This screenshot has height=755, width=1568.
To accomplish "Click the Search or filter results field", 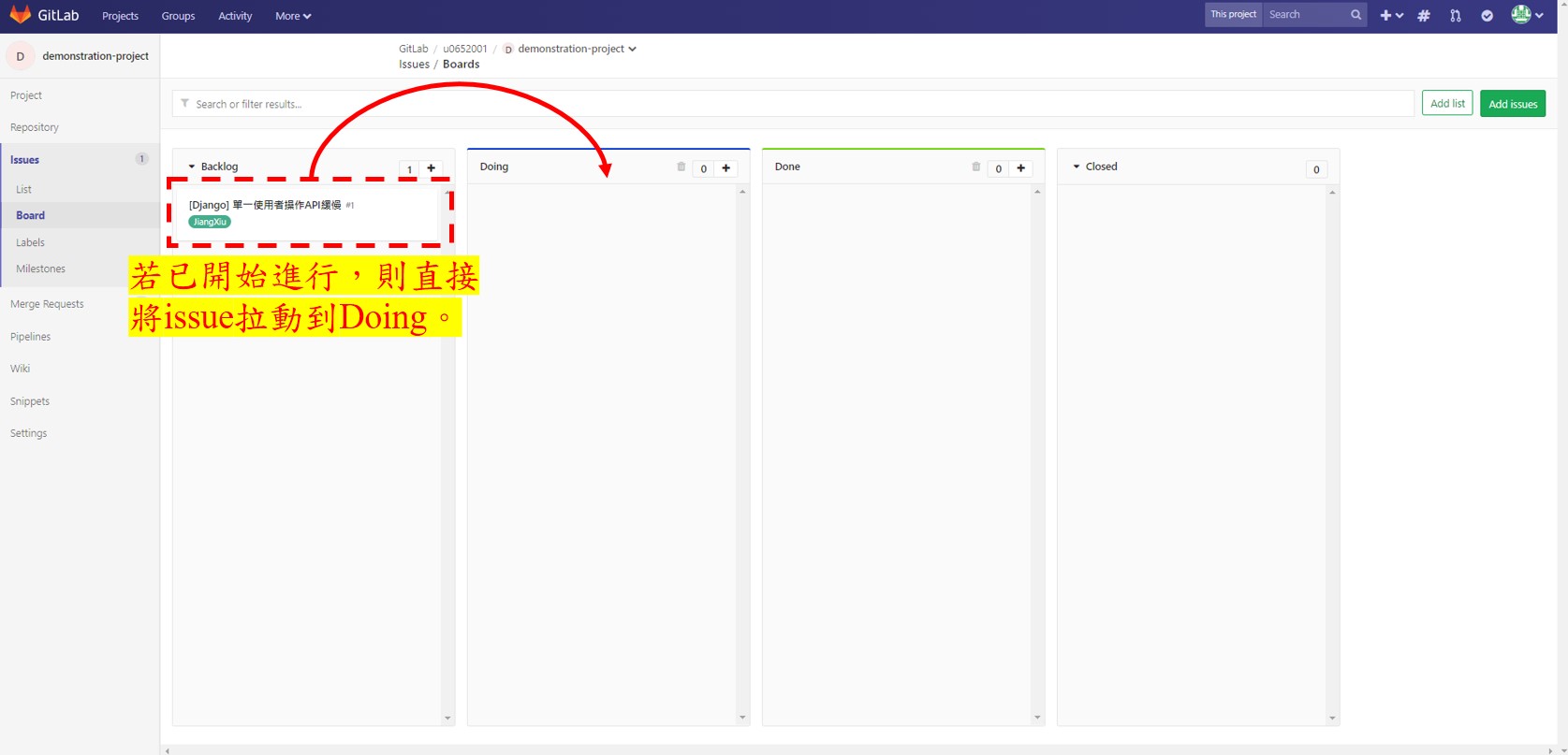I will click(x=793, y=104).
